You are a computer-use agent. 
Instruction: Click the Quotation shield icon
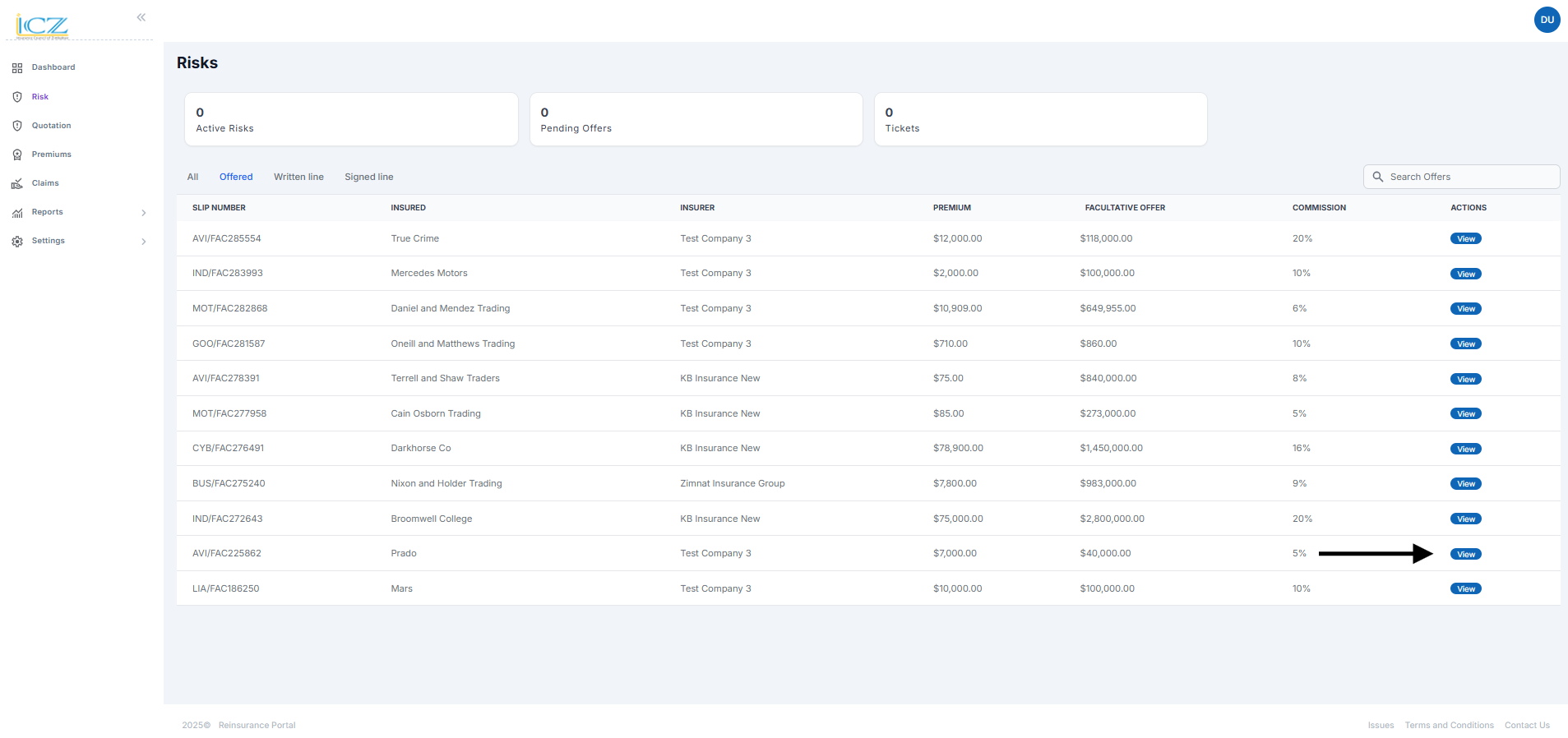17,126
